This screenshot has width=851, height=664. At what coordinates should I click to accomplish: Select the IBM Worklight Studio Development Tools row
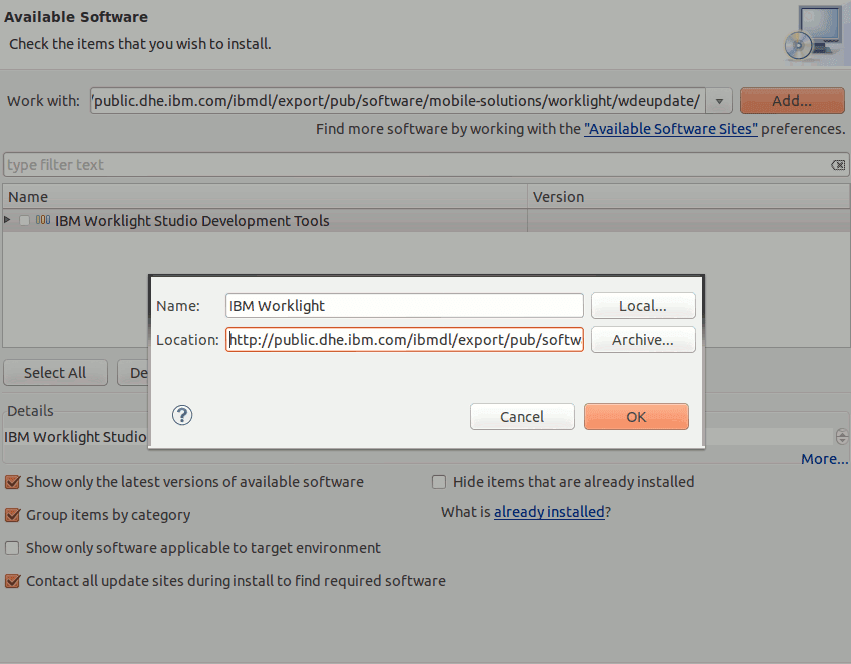coord(426,220)
